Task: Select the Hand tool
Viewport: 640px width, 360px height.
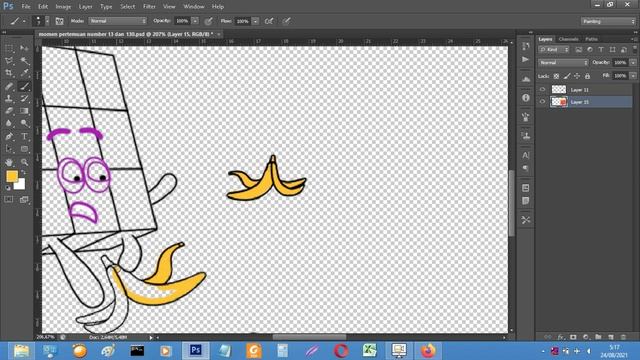Action: [x=9, y=162]
